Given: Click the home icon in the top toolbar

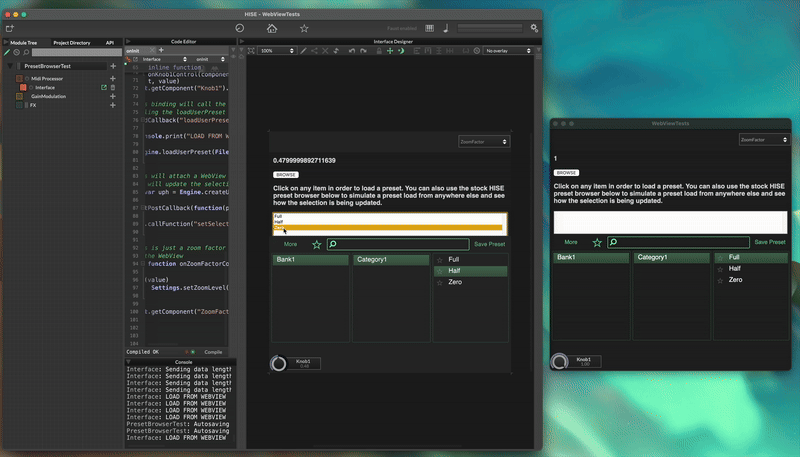Looking at the screenshot, I should 272,28.
